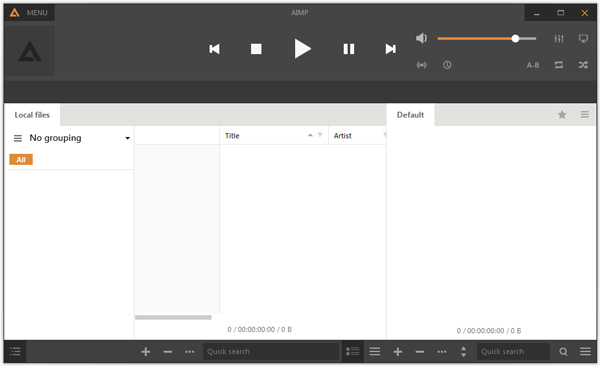The width and height of the screenshot is (600, 366).
Task: Switch to the Local files tab
Action: 32,115
